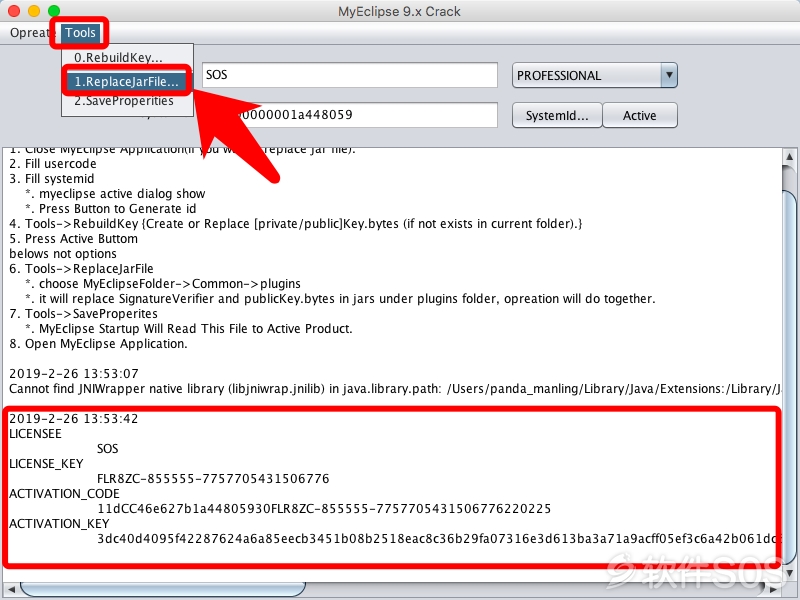Screen dimensions: 800x600
Task: Click 'choose MyEclipseFolder->Common->plugins' line
Action: click(163, 284)
